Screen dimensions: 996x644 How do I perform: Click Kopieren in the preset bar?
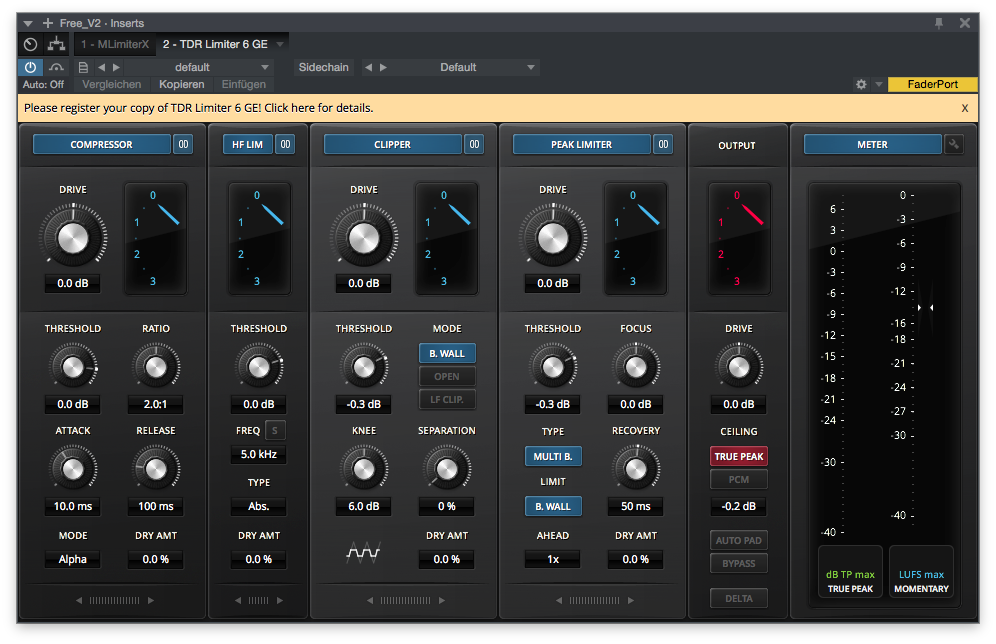(x=182, y=84)
